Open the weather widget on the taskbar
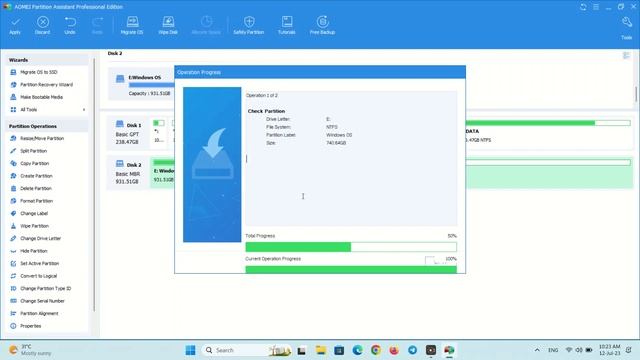The image size is (640, 360). coord(31,350)
